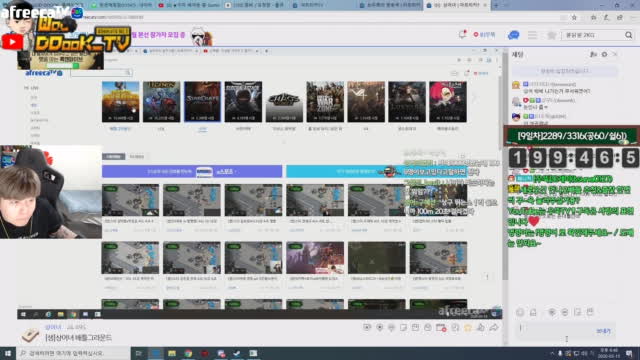
Task: Click the search magnifier icon in the header
Action: pos(629,36)
